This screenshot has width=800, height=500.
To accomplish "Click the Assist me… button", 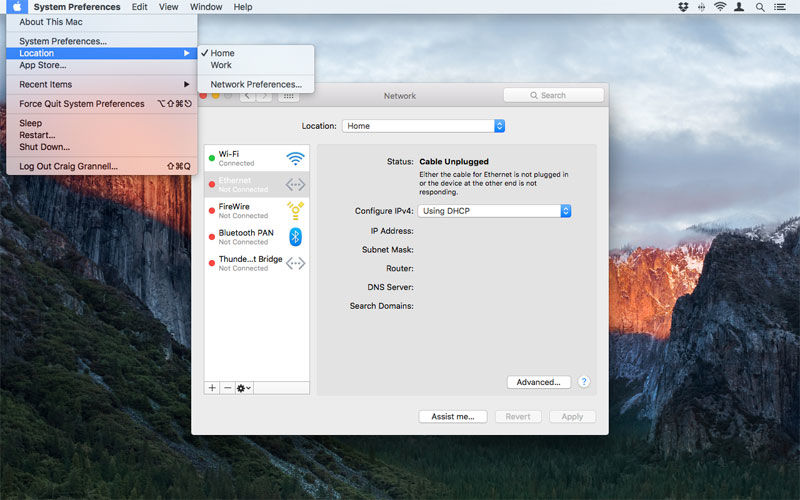I will tap(453, 417).
